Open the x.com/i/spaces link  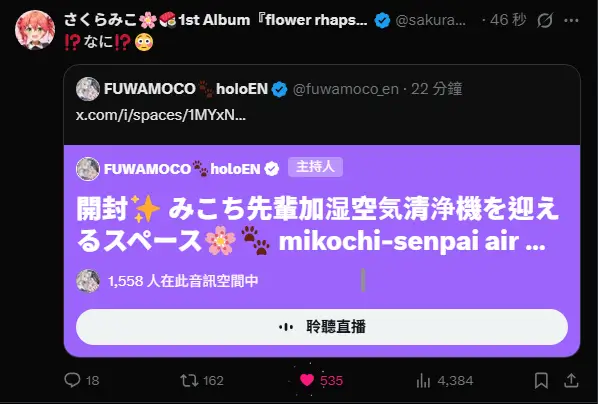pyautogui.click(x=161, y=115)
